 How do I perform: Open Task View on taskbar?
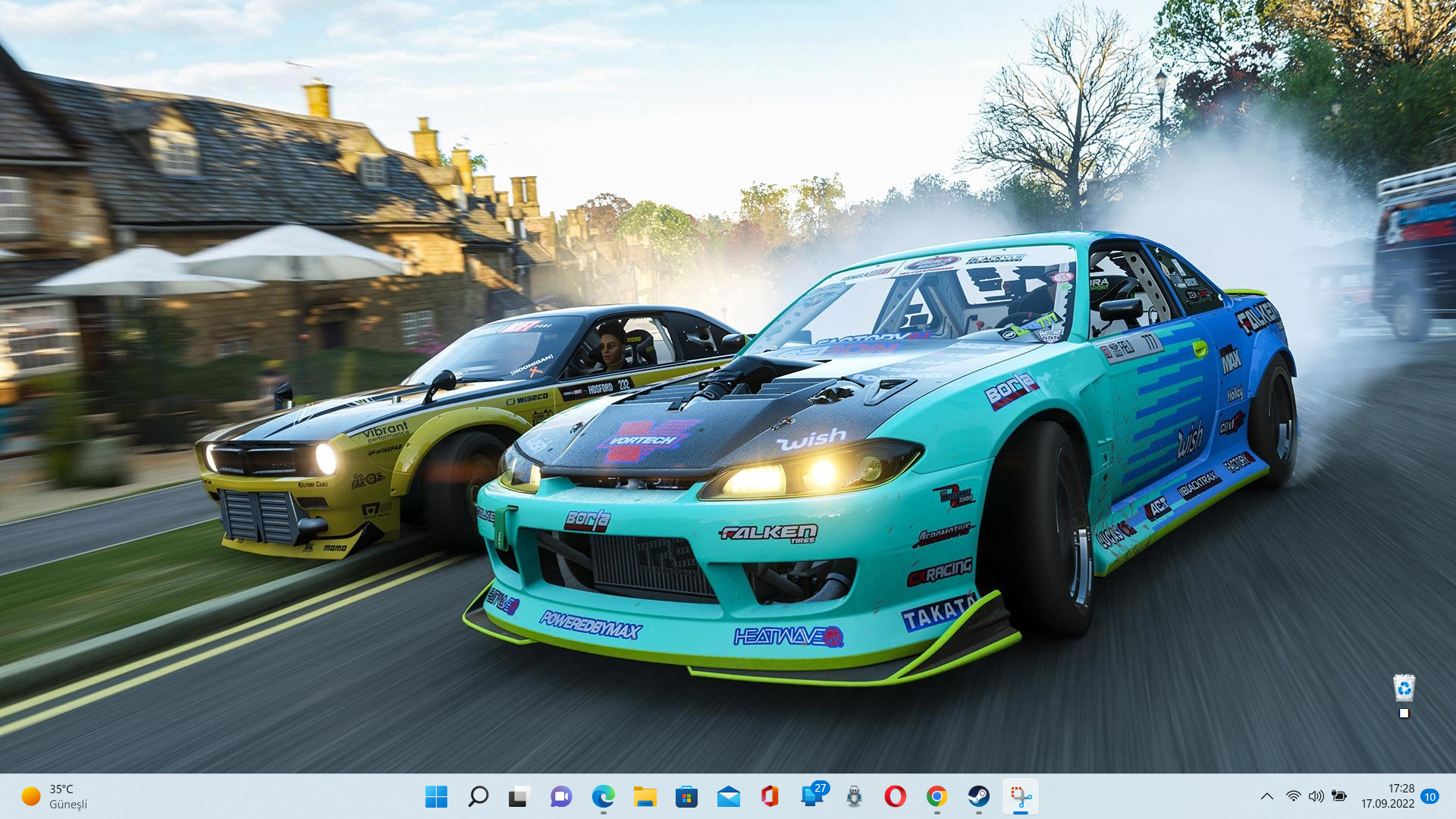tap(519, 796)
